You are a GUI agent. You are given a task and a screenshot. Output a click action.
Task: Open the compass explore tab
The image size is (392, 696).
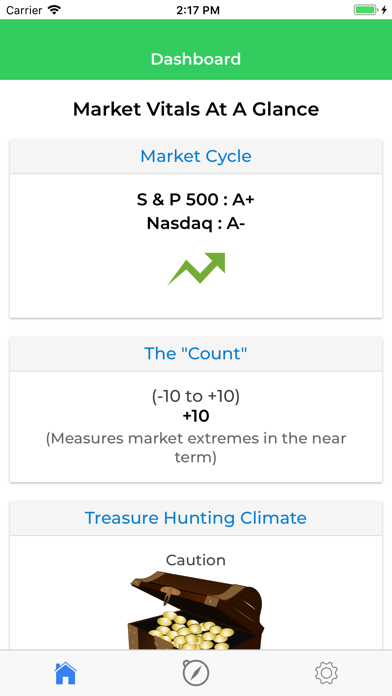pyautogui.click(x=196, y=673)
